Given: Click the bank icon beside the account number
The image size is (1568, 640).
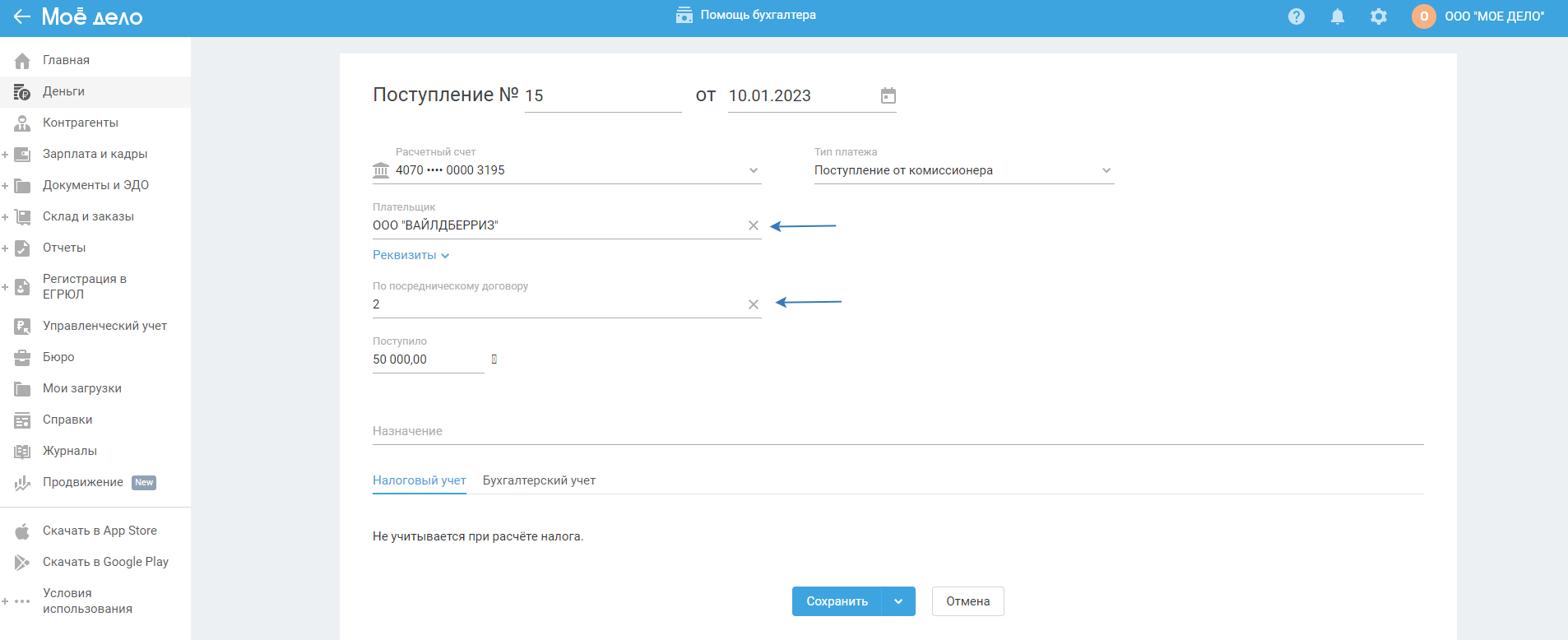Looking at the screenshot, I should tap(381, 170).
